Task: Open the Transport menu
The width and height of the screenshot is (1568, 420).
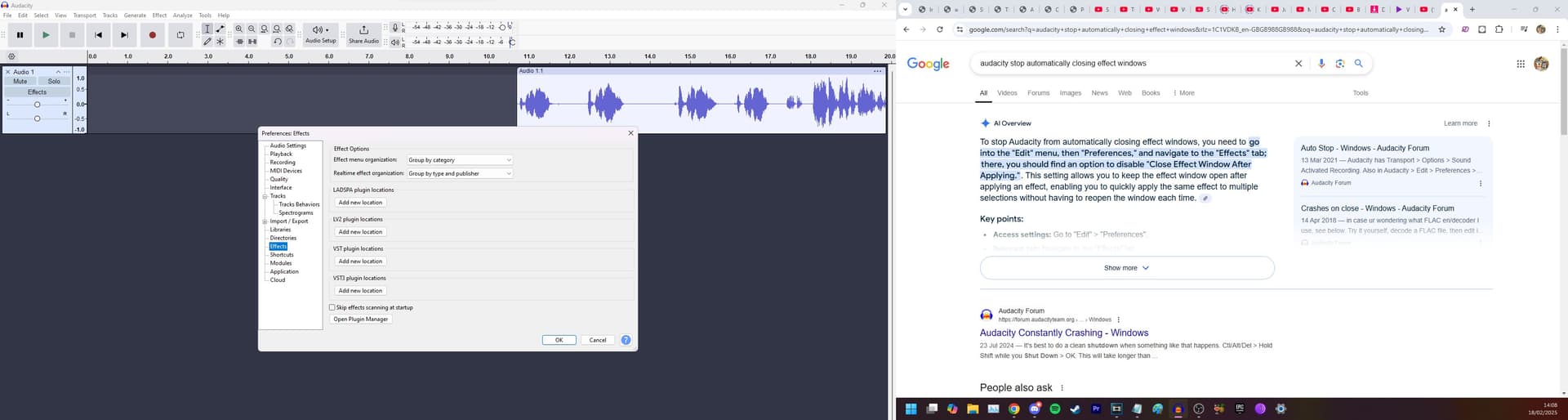Action: (x=84, y=16)
